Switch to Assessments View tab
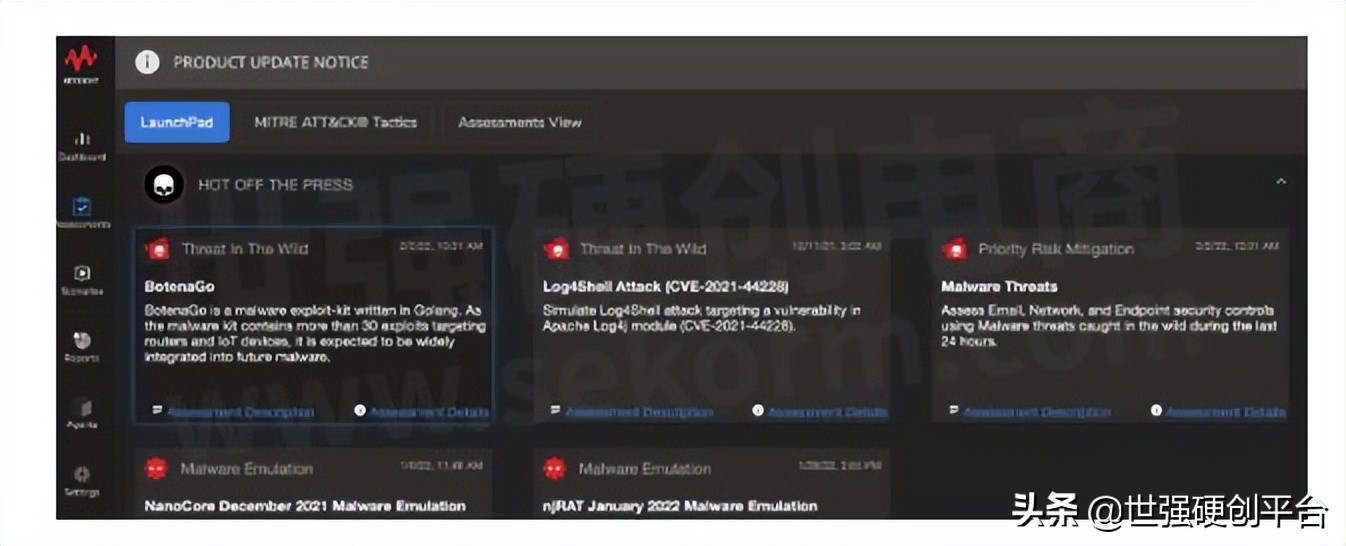Viewport: 1346px width, 546px height. pyautogui.click(x=519, y=122)
